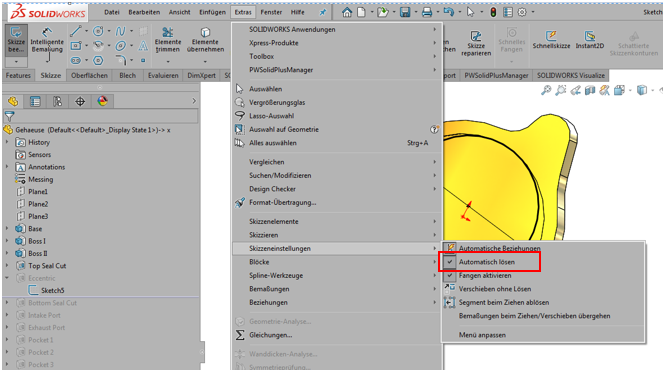Viewport: 663px width, 370px height.
Task: Select the Intelligente Bemaßung tool
Action: [47, 41]
